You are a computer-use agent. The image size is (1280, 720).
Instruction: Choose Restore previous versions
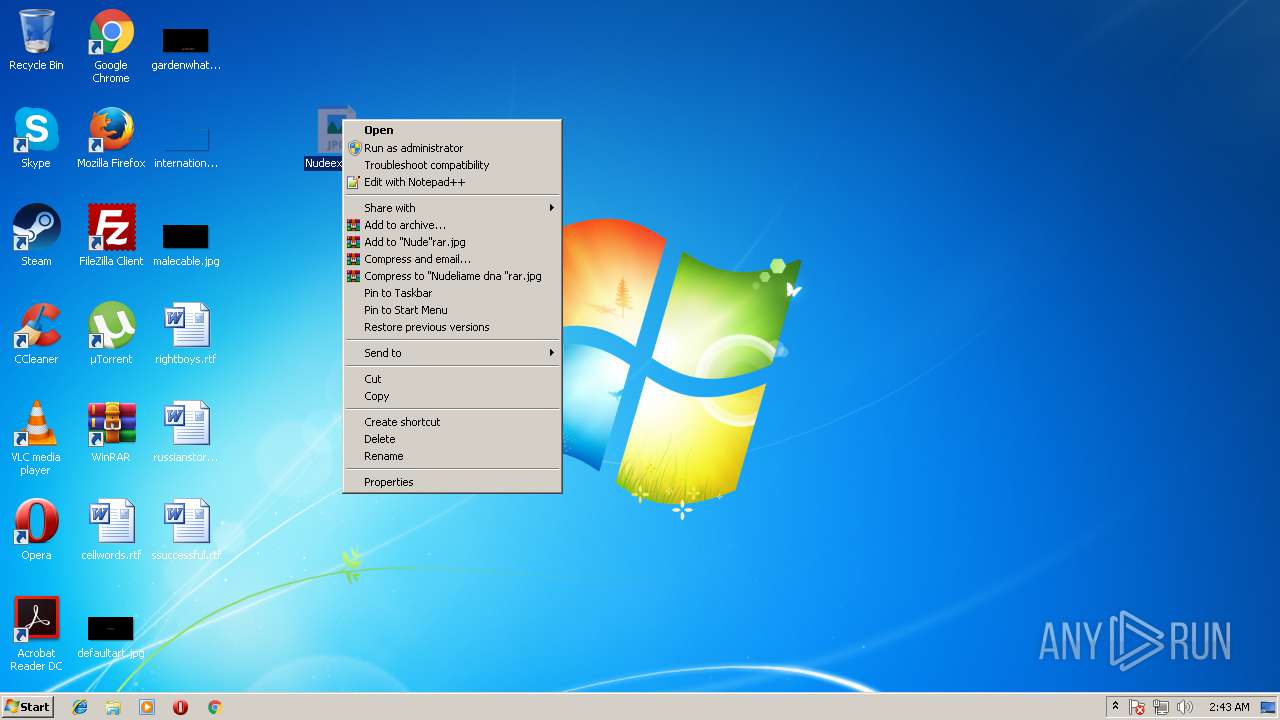click(x=452, y=327)
